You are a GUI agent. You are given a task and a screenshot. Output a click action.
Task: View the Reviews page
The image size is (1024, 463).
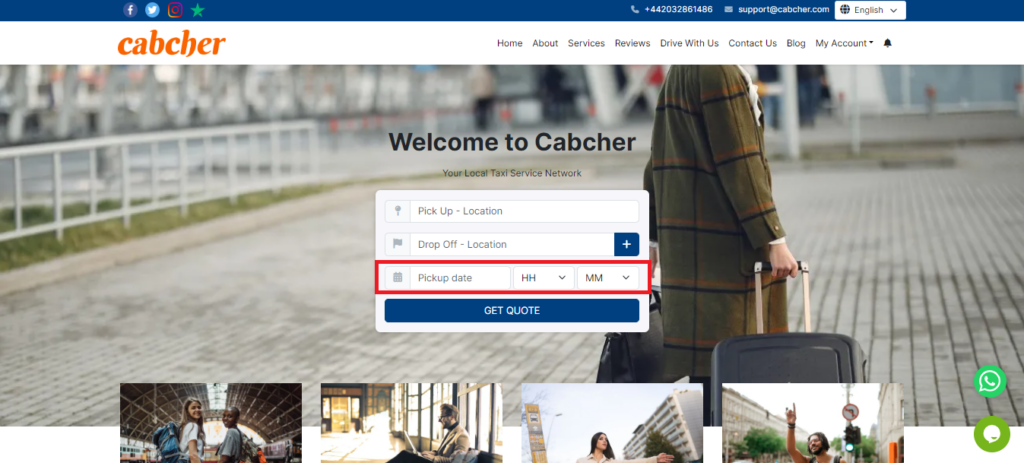(632, 43)
